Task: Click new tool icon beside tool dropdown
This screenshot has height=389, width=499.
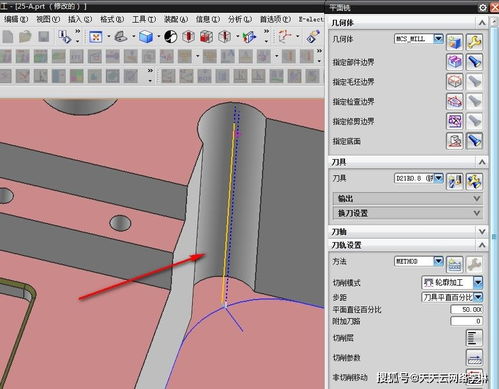Action: pos(455,181)
